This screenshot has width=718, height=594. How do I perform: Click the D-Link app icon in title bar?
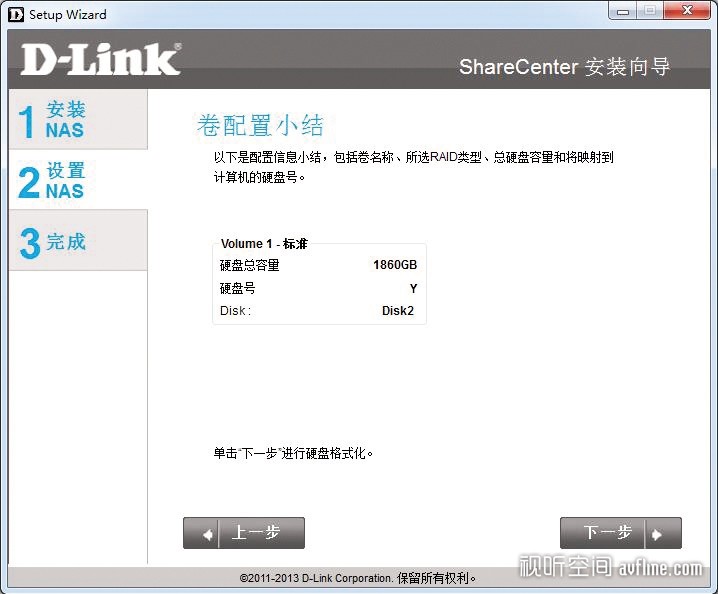[16, 14]
